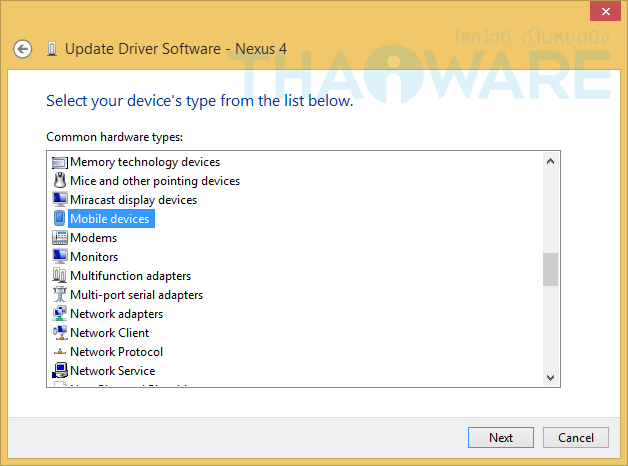The width and height of the screenshot is (628, 466).
Task: Click the Mice and pointing devices icon
Action: pos(59,181)
